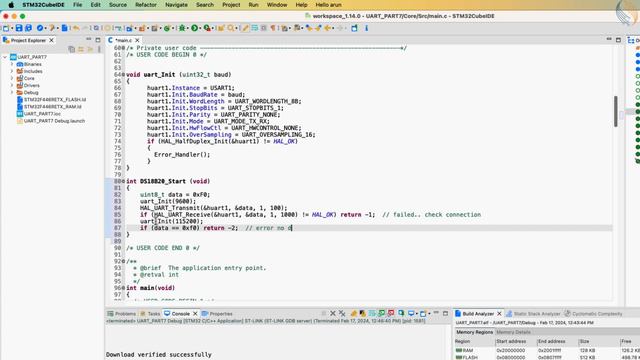Viewport: 640px width, 360px height.
Task: Click the Collapse All icon in Project Explorer
Action: (72, 49)
